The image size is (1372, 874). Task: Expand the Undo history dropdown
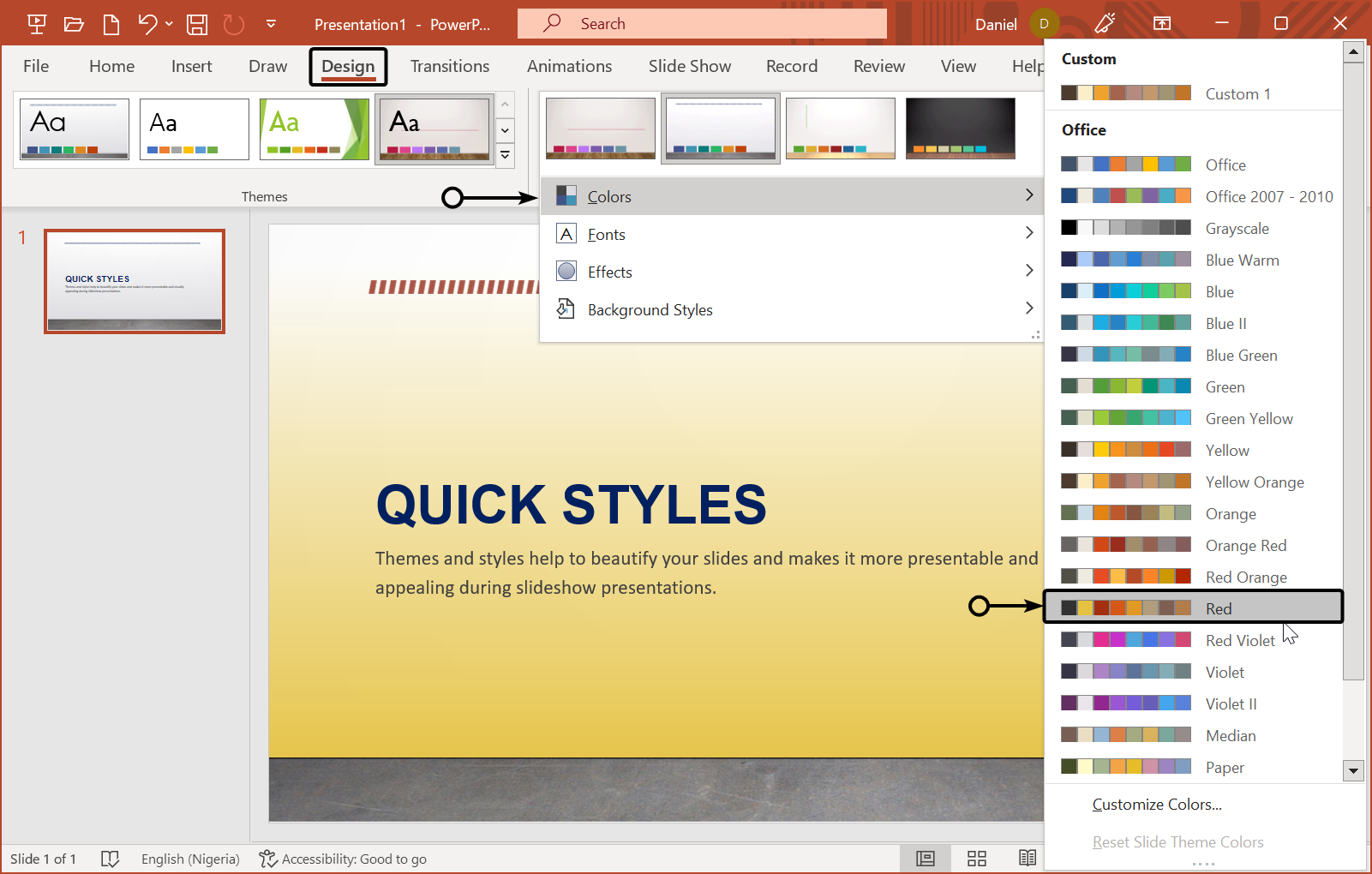pos(168,23)
